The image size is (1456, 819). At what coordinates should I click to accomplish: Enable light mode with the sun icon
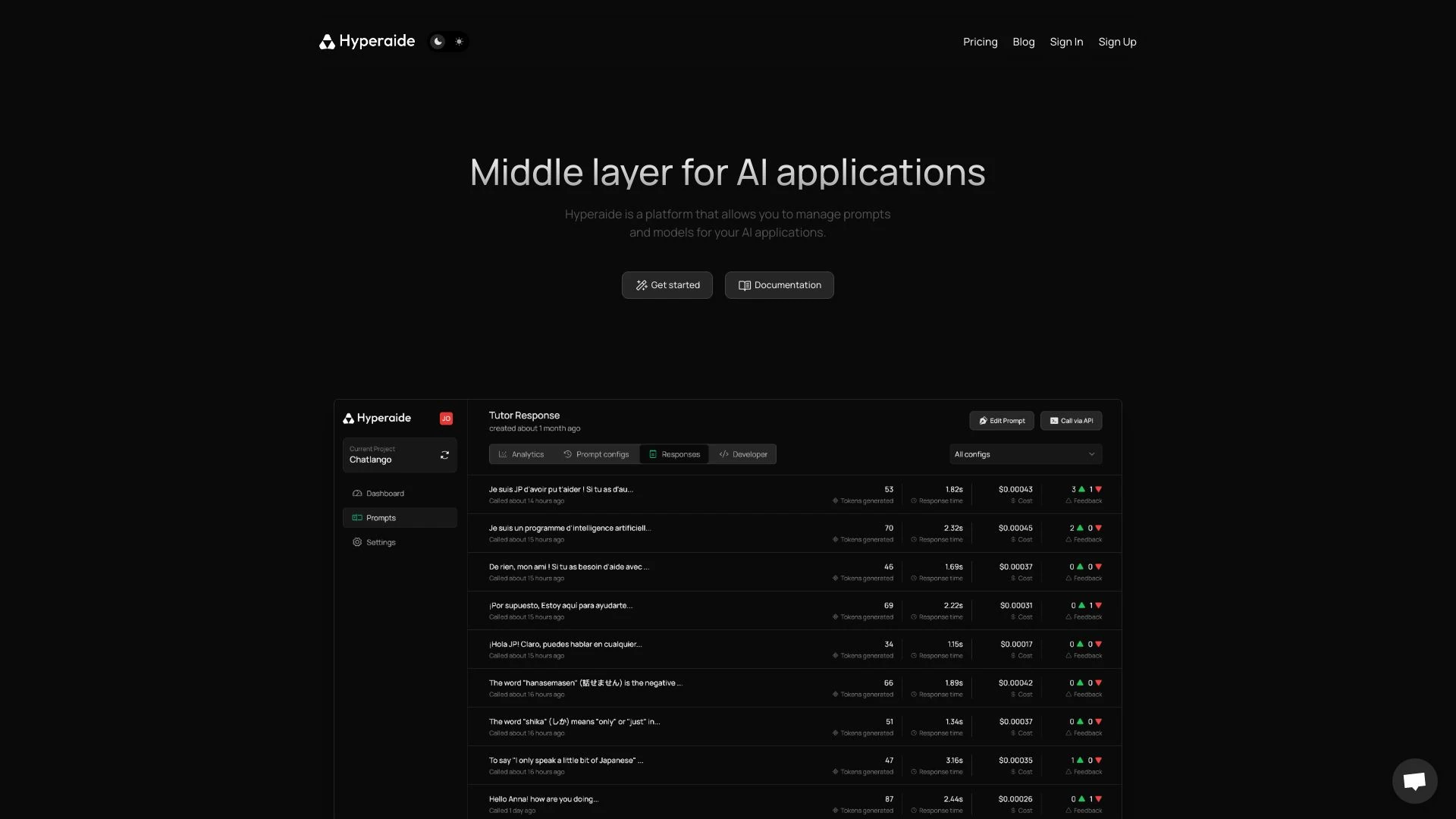459,42
